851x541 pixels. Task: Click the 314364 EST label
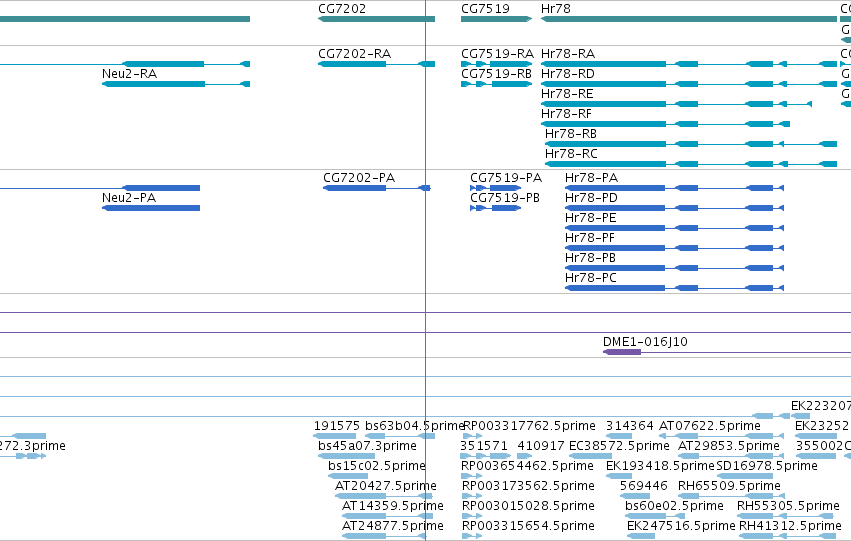click(630, 426)
